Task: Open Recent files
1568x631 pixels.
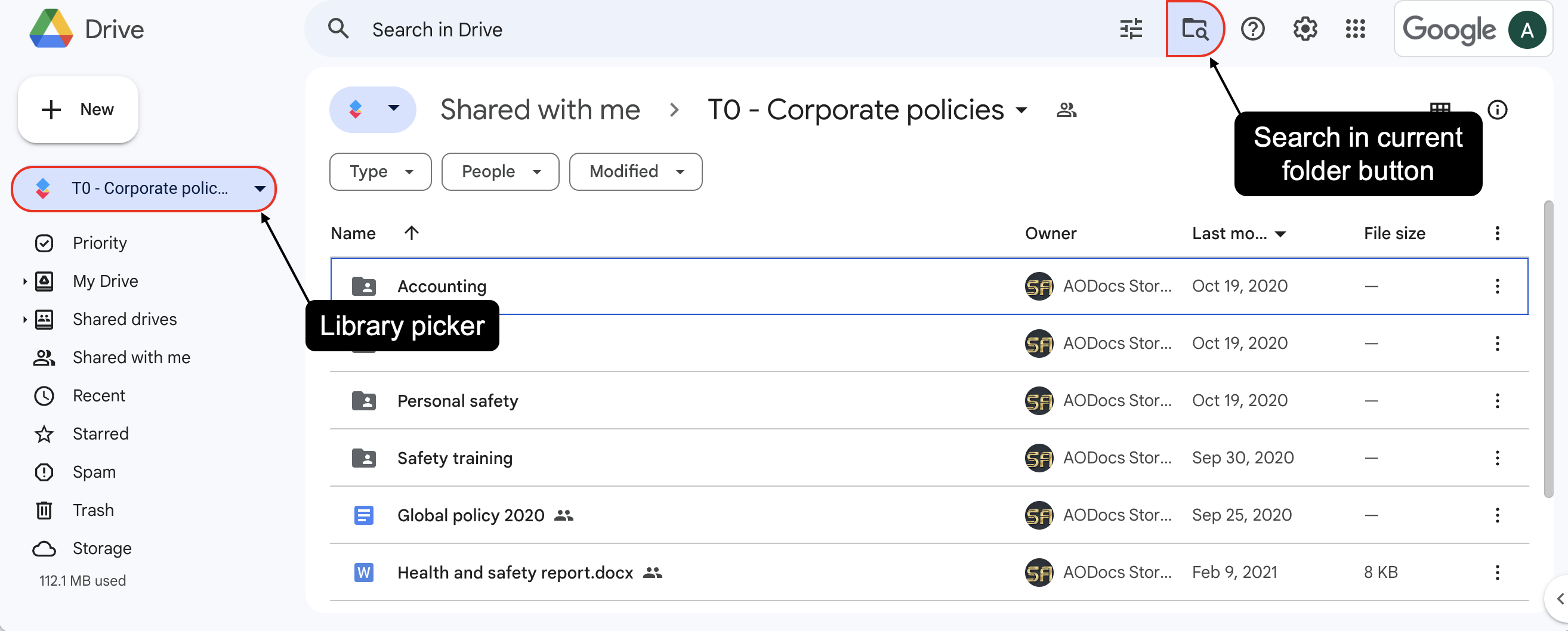Action: (98, 396)
